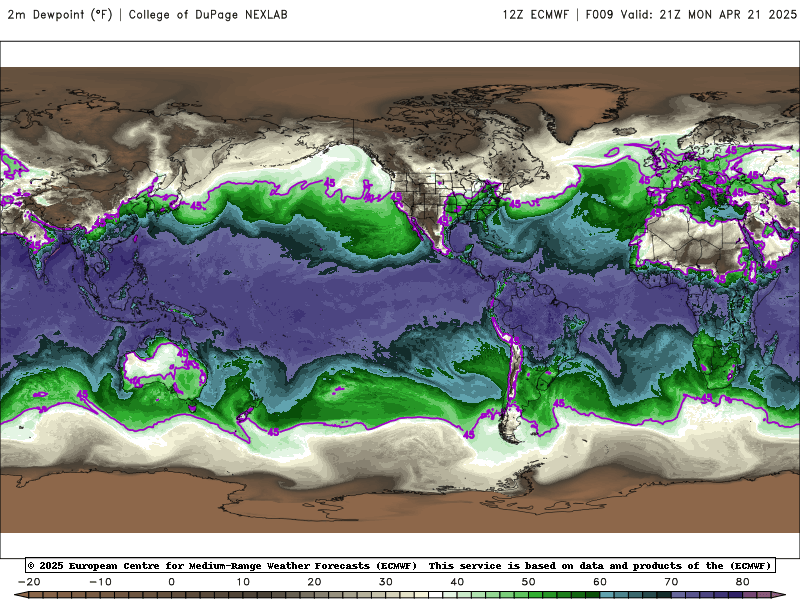
Task: Click the Sahara dry region in Africa
Action: point(689,240)
